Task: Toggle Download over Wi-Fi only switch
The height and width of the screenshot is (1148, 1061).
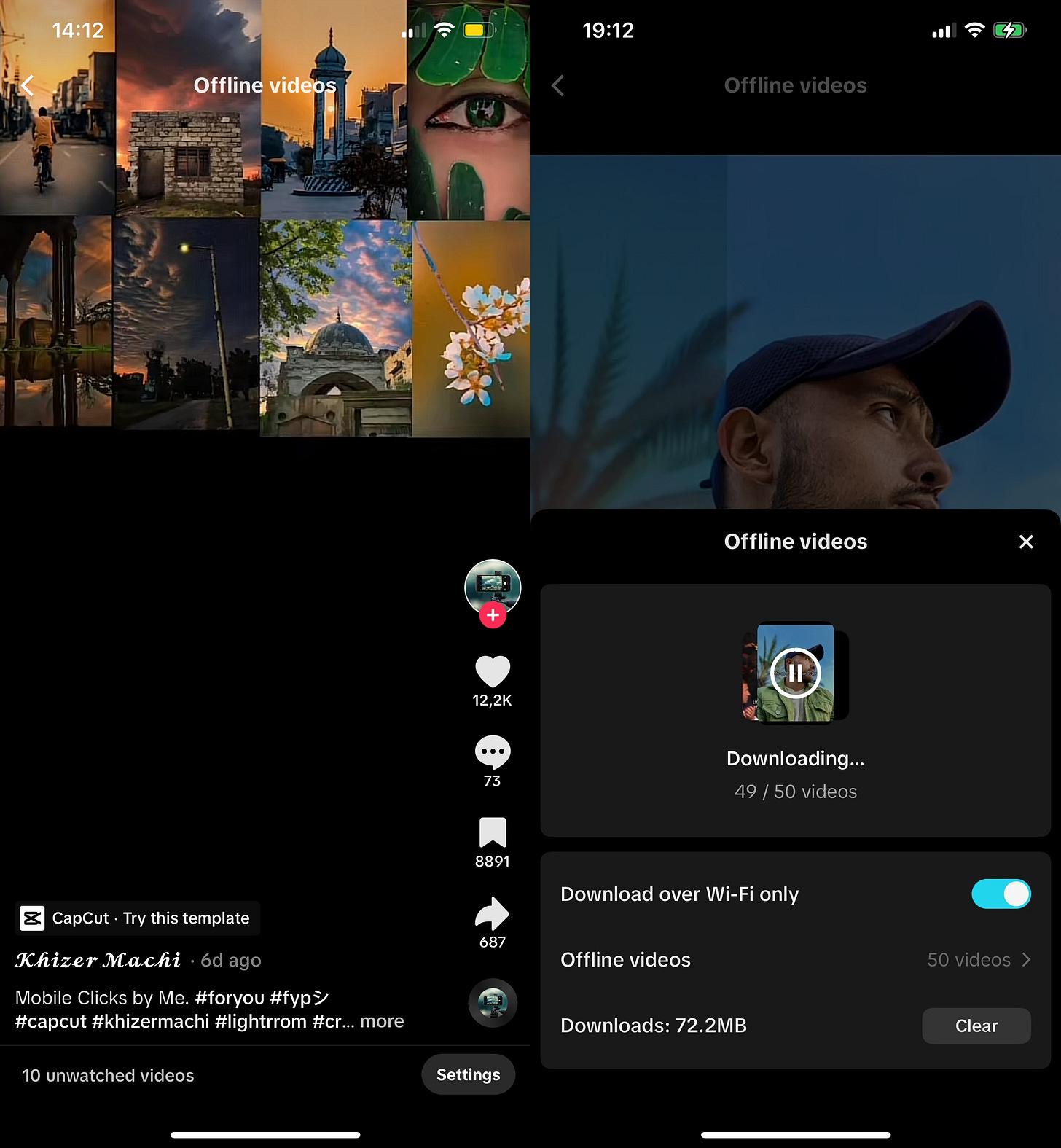Action: pyautogui.click(x=1001, y=894)
